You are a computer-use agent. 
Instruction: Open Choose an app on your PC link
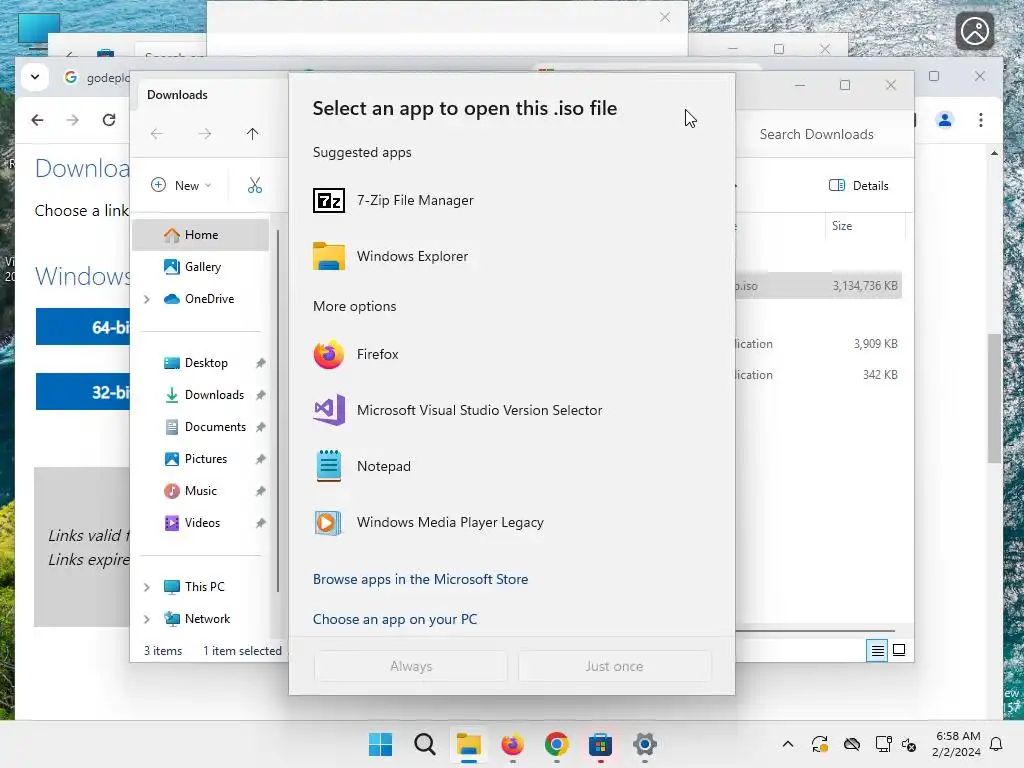[x=395, y=619]
